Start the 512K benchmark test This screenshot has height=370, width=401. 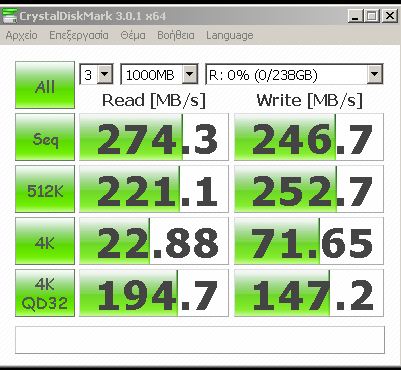tap(45, 189)
